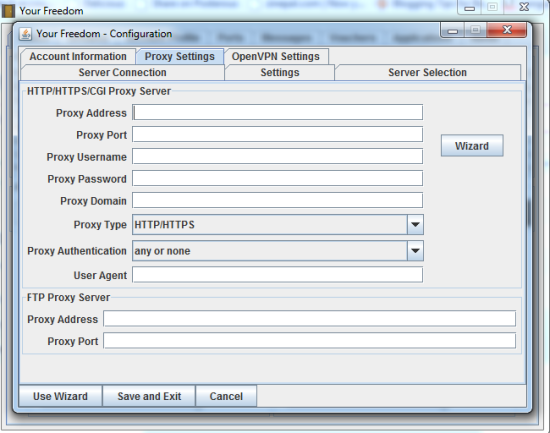Click the User Agent field
550x433 pixels.
pyautogui.click(x=277, y=275)
